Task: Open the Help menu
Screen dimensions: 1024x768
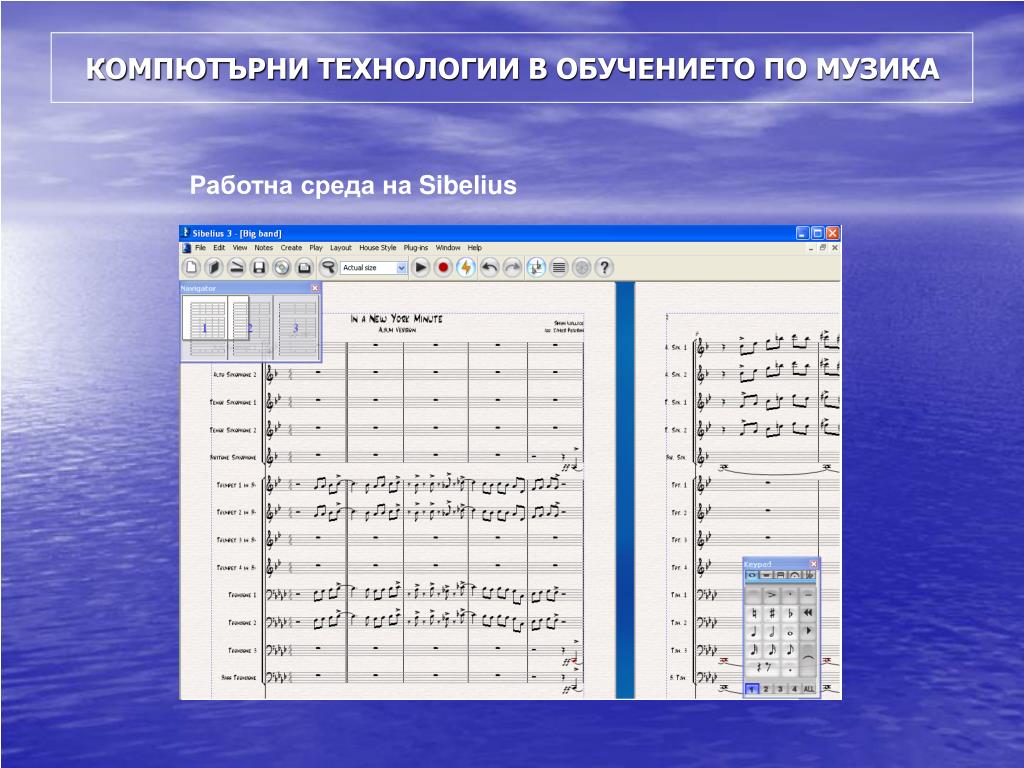Action: (475, 248)
